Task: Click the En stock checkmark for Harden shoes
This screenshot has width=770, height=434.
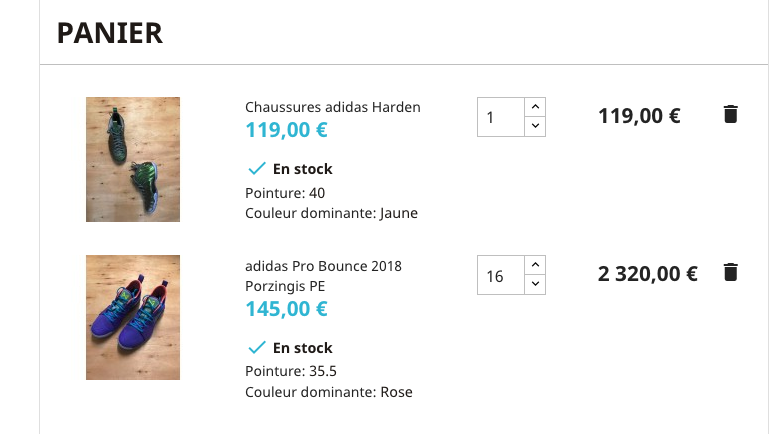Action: pos(255,169)
